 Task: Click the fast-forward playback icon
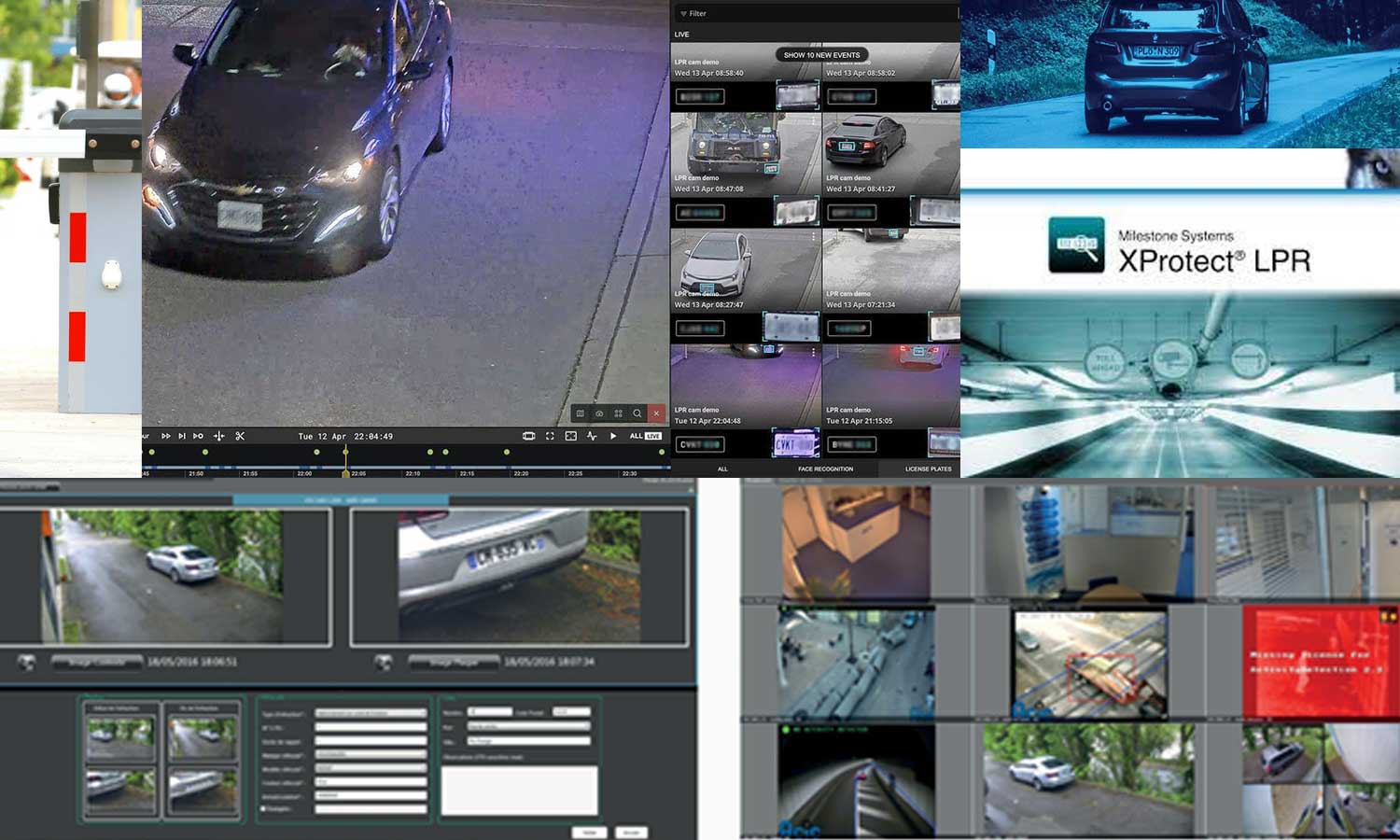166,436
